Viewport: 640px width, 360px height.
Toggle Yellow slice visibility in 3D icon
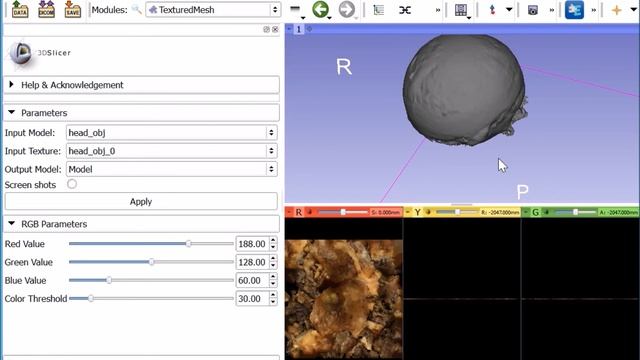coord(428,212)
